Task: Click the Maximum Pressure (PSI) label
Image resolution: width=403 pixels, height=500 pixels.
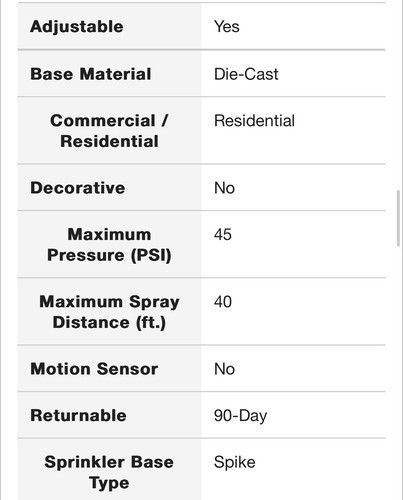Action: (109, 245)
